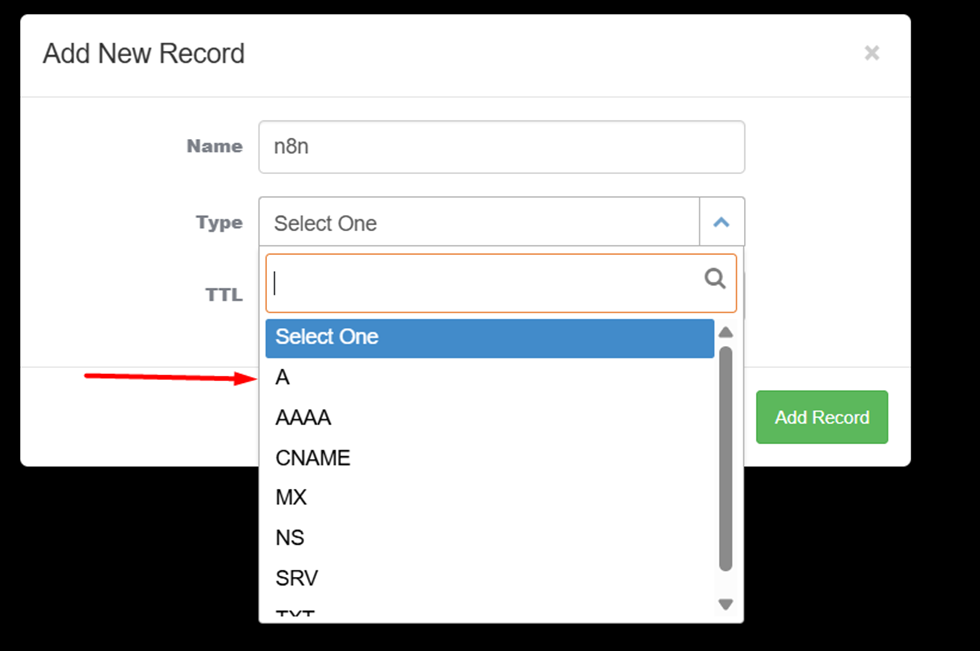
Task: Pick NS from the dropdown list
Action: click(x=290, y=538)
